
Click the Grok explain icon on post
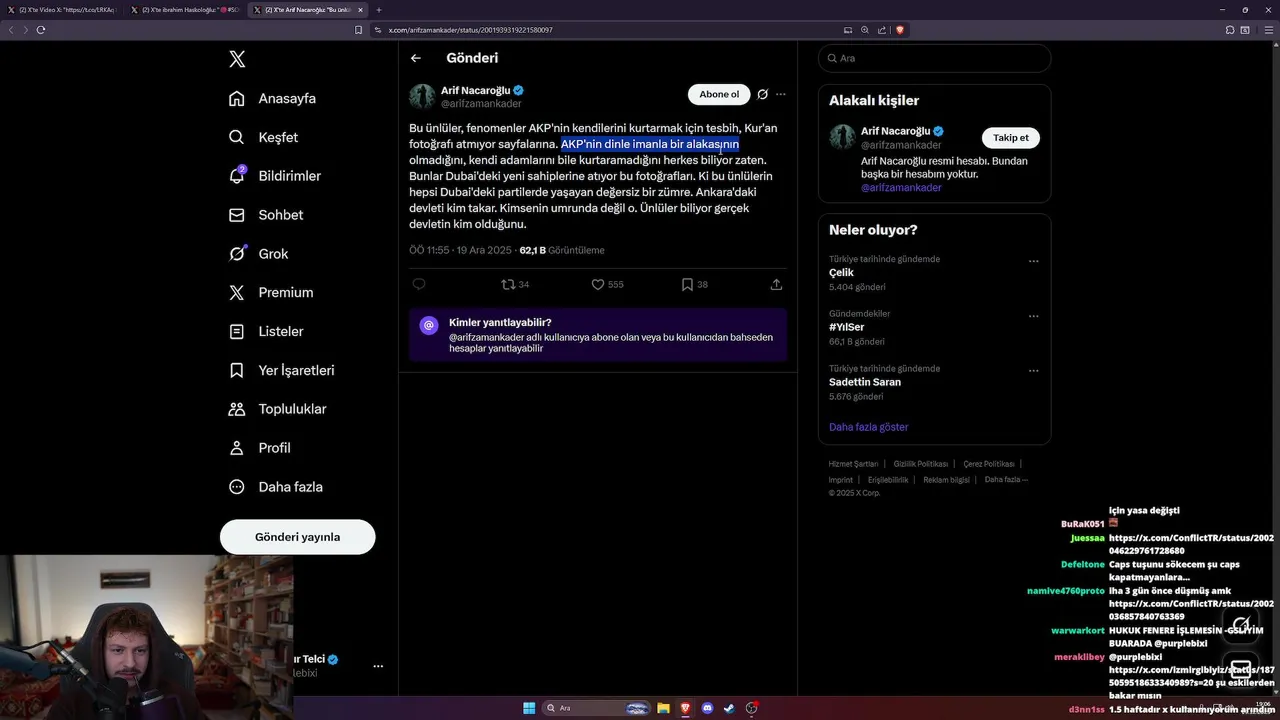coord(762,94)
